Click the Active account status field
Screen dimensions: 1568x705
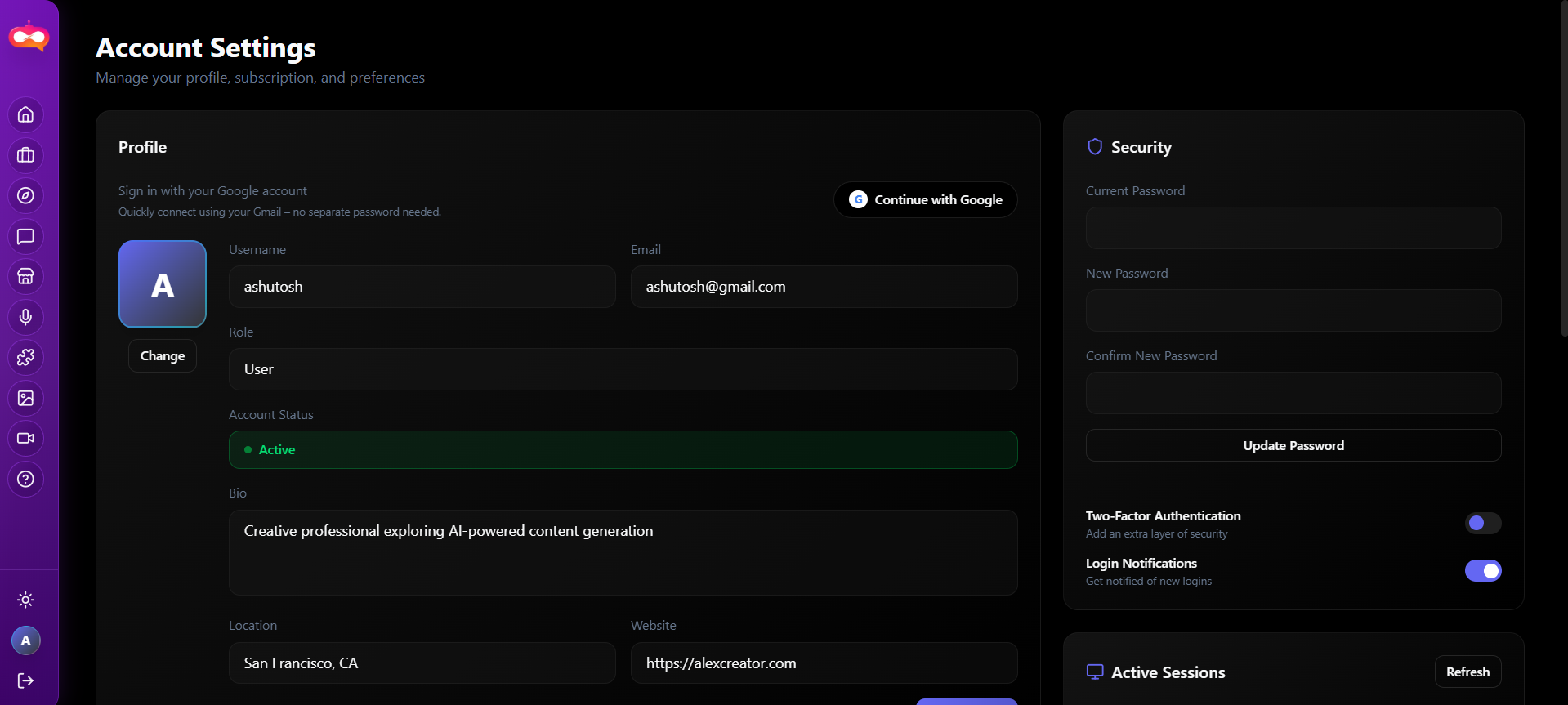(x=623, y=449)
